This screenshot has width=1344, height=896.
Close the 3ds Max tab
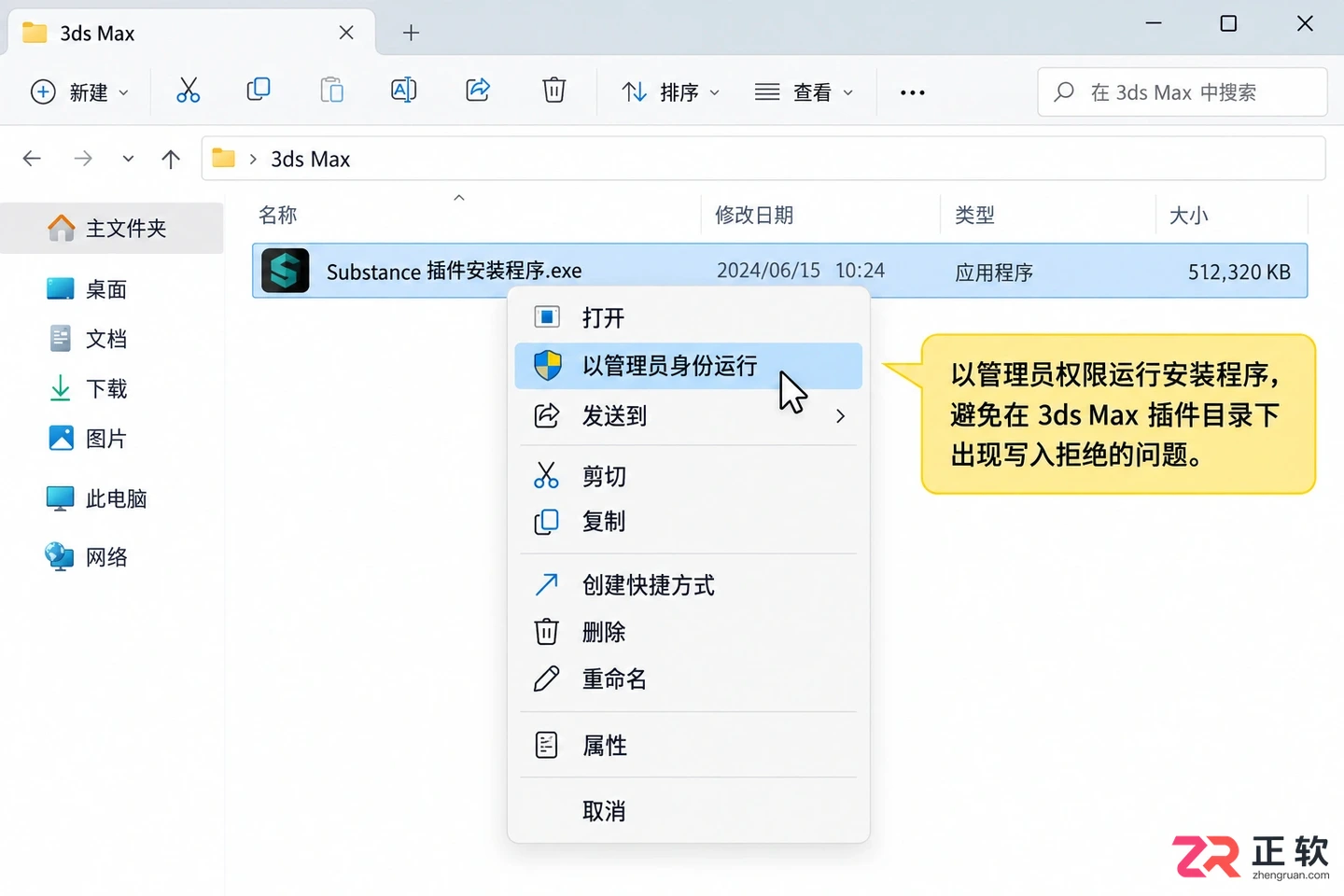[x=346, y=33]
